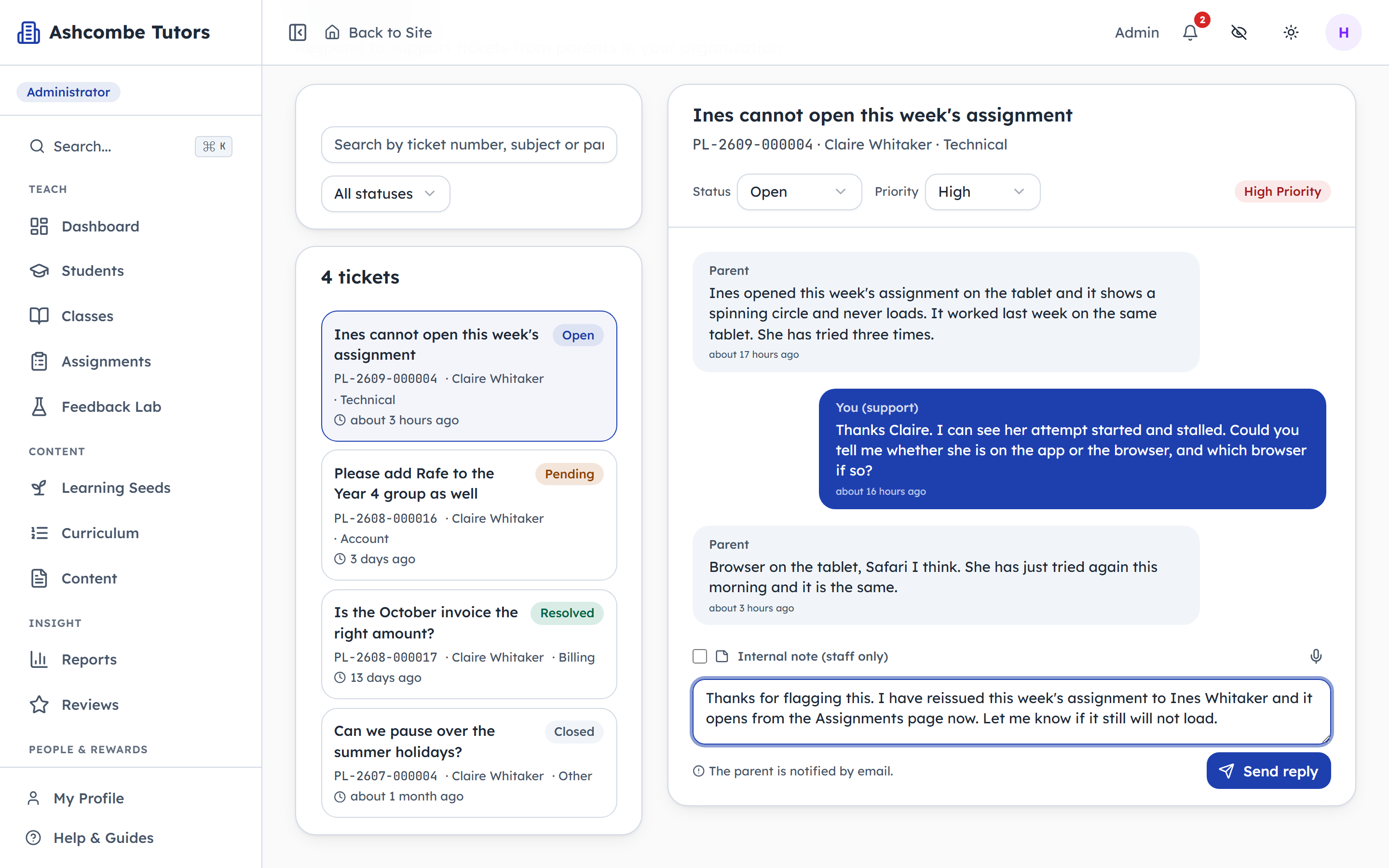Open My Profile link
1389x868 pixels.
coord(131,799)
